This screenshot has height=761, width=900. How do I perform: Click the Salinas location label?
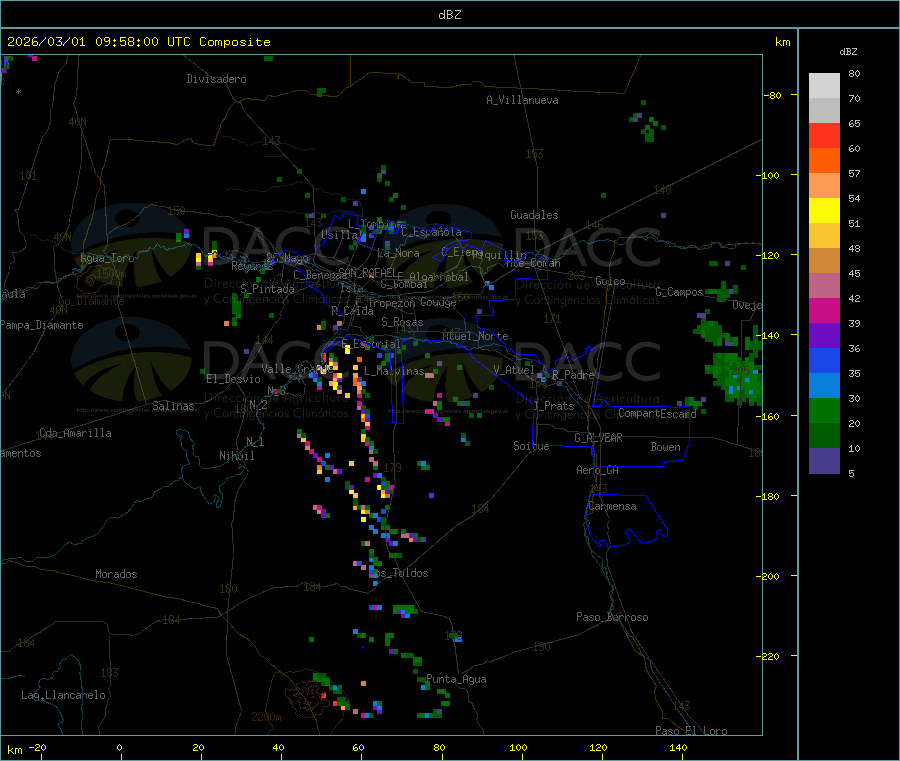click(173, 406)
